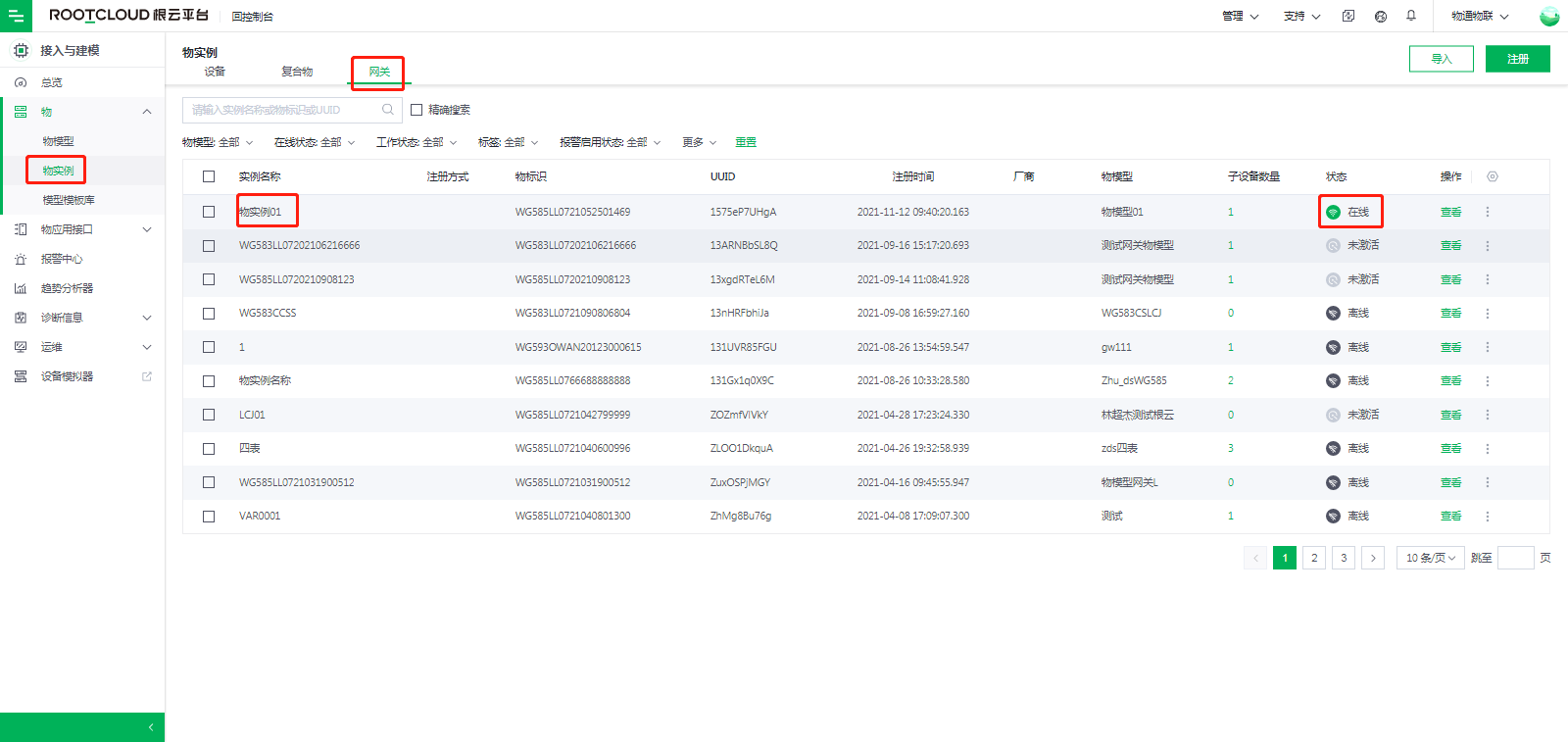1568x742 pixels.
Task: Click sub-device count for 四表 row
Action: pos(1231,449)
